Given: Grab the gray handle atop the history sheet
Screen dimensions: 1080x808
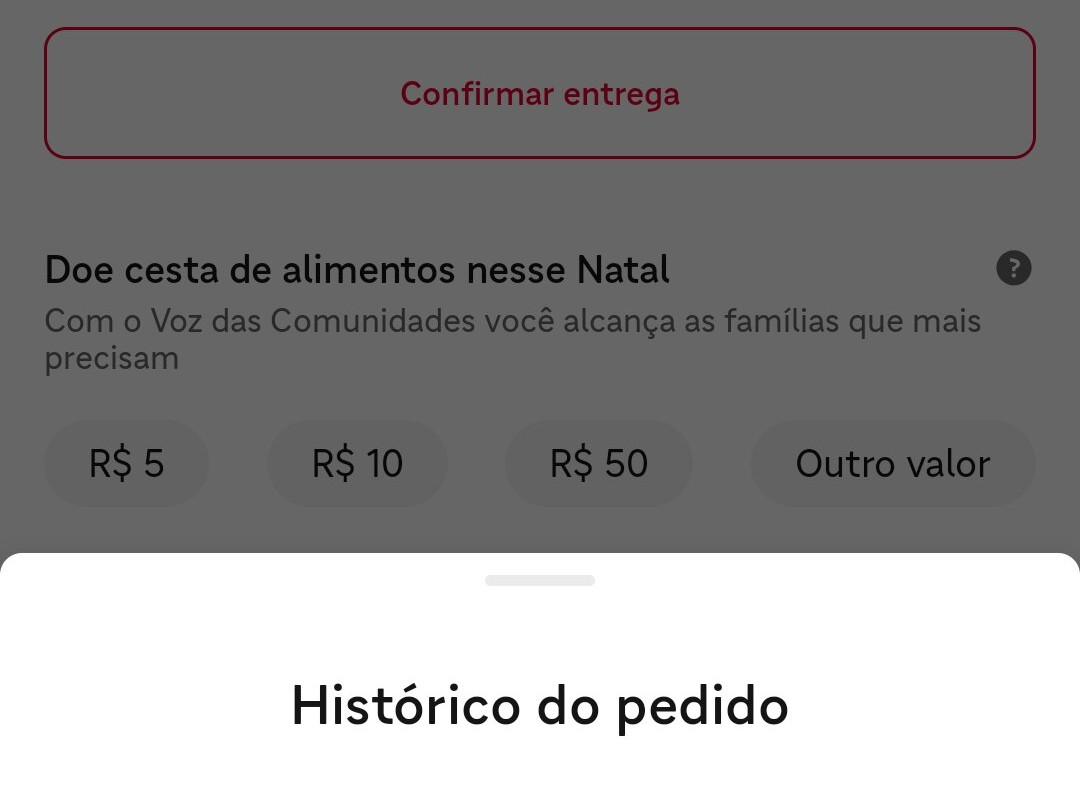Looking at the screenshot, I should [540, 580].
